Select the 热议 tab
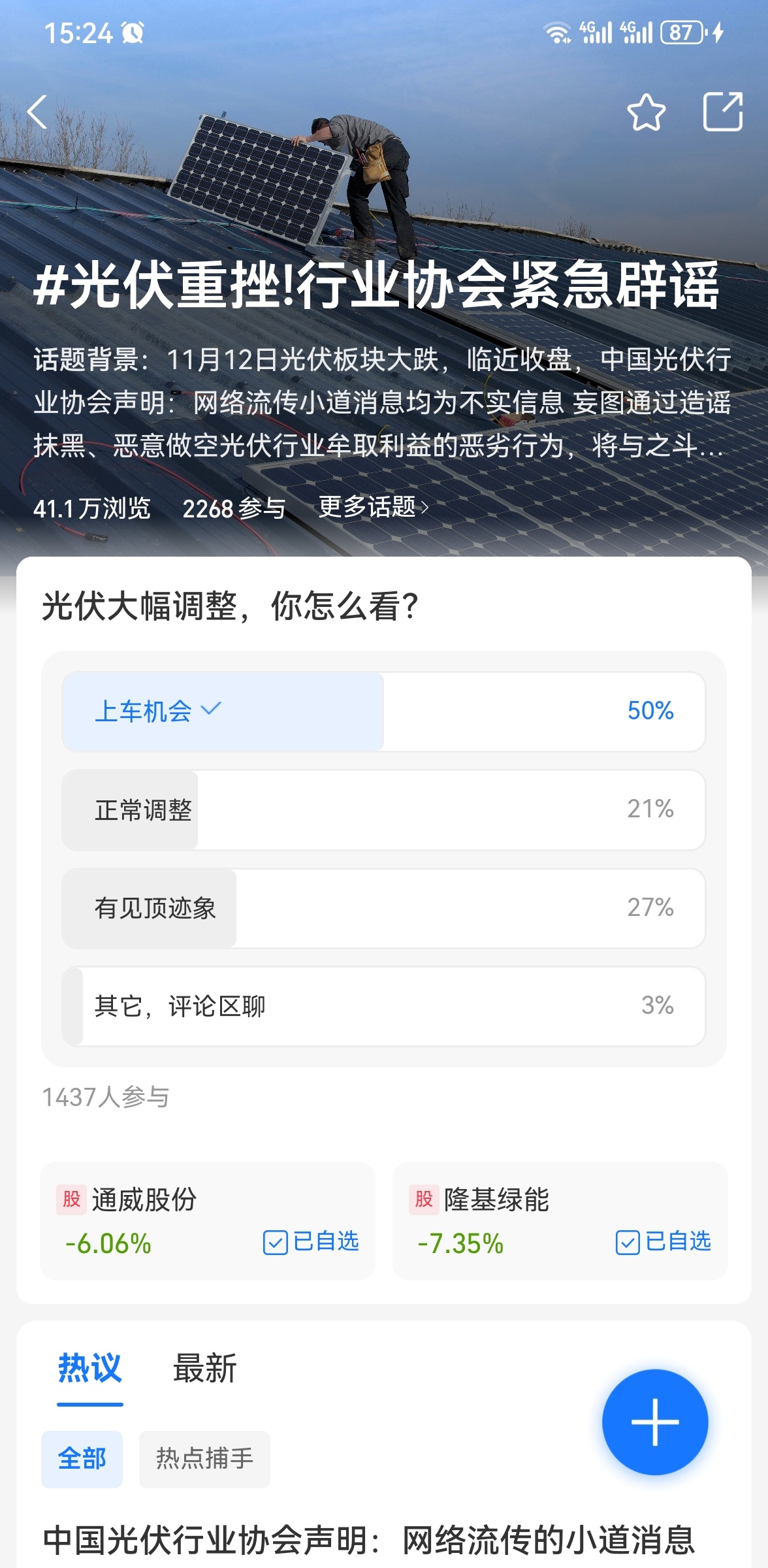The image size is (768, 1568). point(90,1369)
